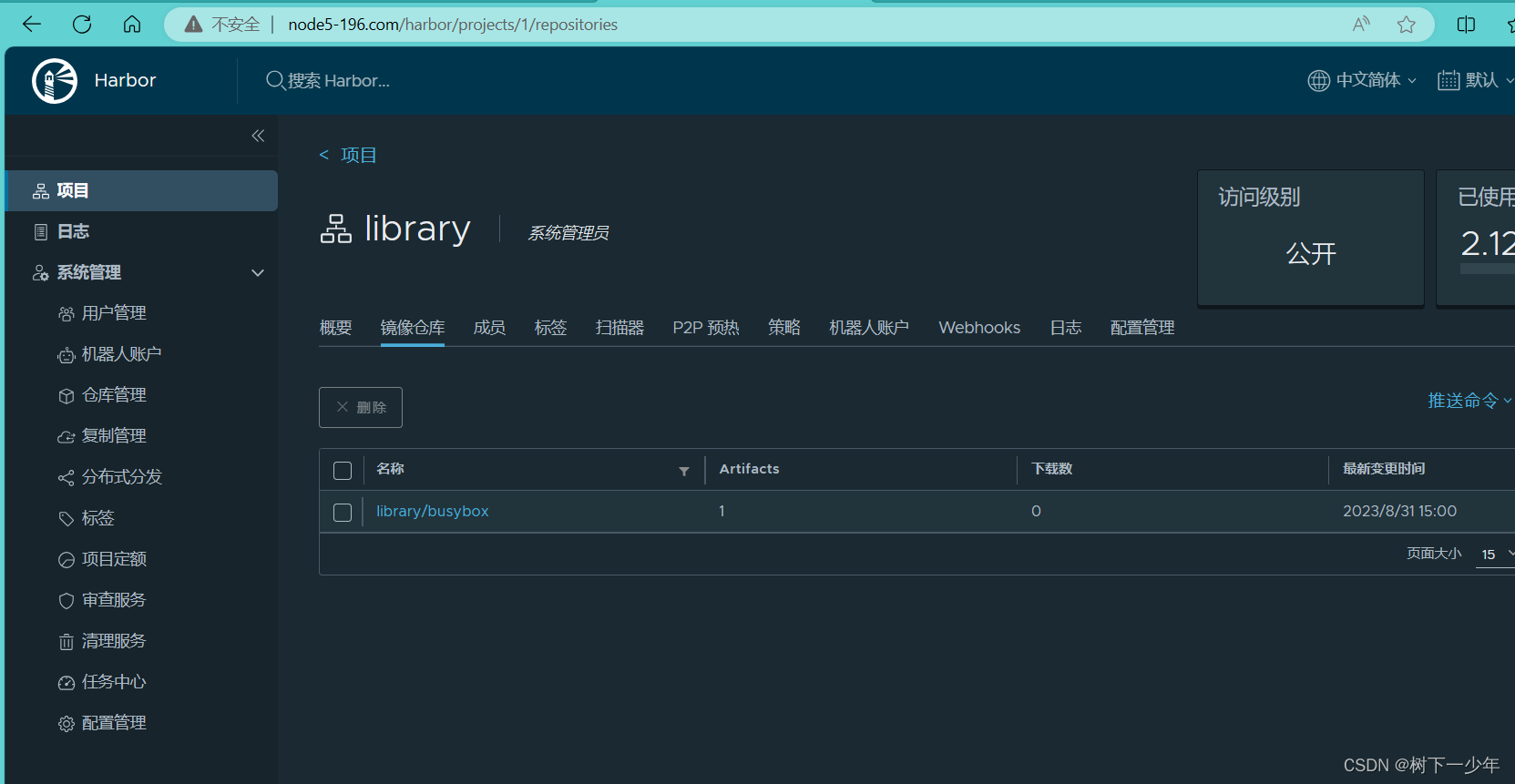Click the 复制管理 cloud icon
Image resolution: width=1515 pixels, height=784 pixels.
[x=67, y=437]
